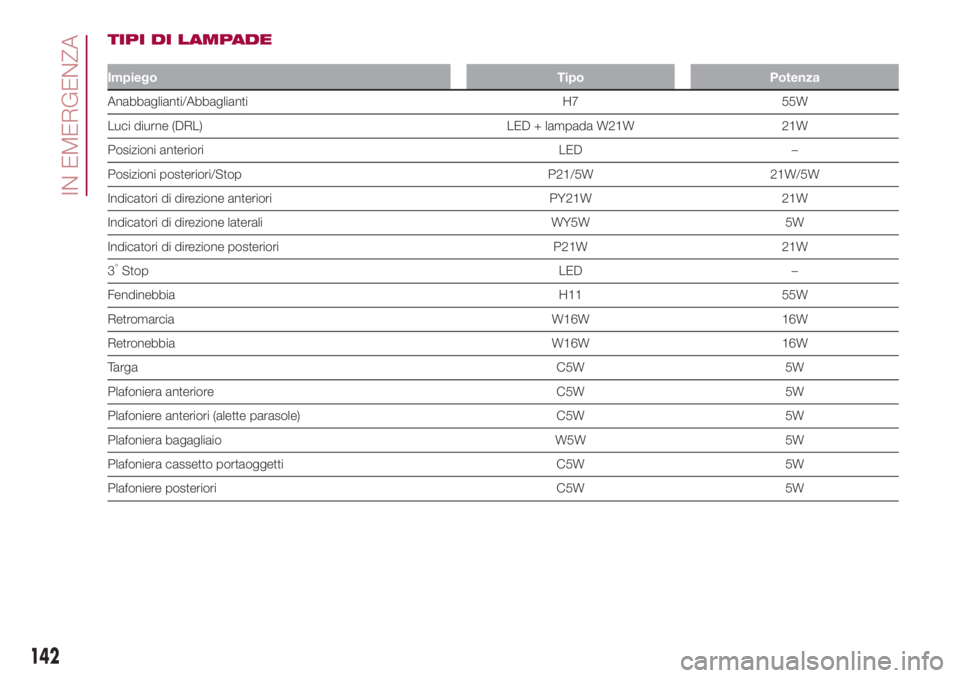Select the "Anabbaglianti/Abbaglianti" row label
The image size is (960, 678).
(x=179, y=102)
